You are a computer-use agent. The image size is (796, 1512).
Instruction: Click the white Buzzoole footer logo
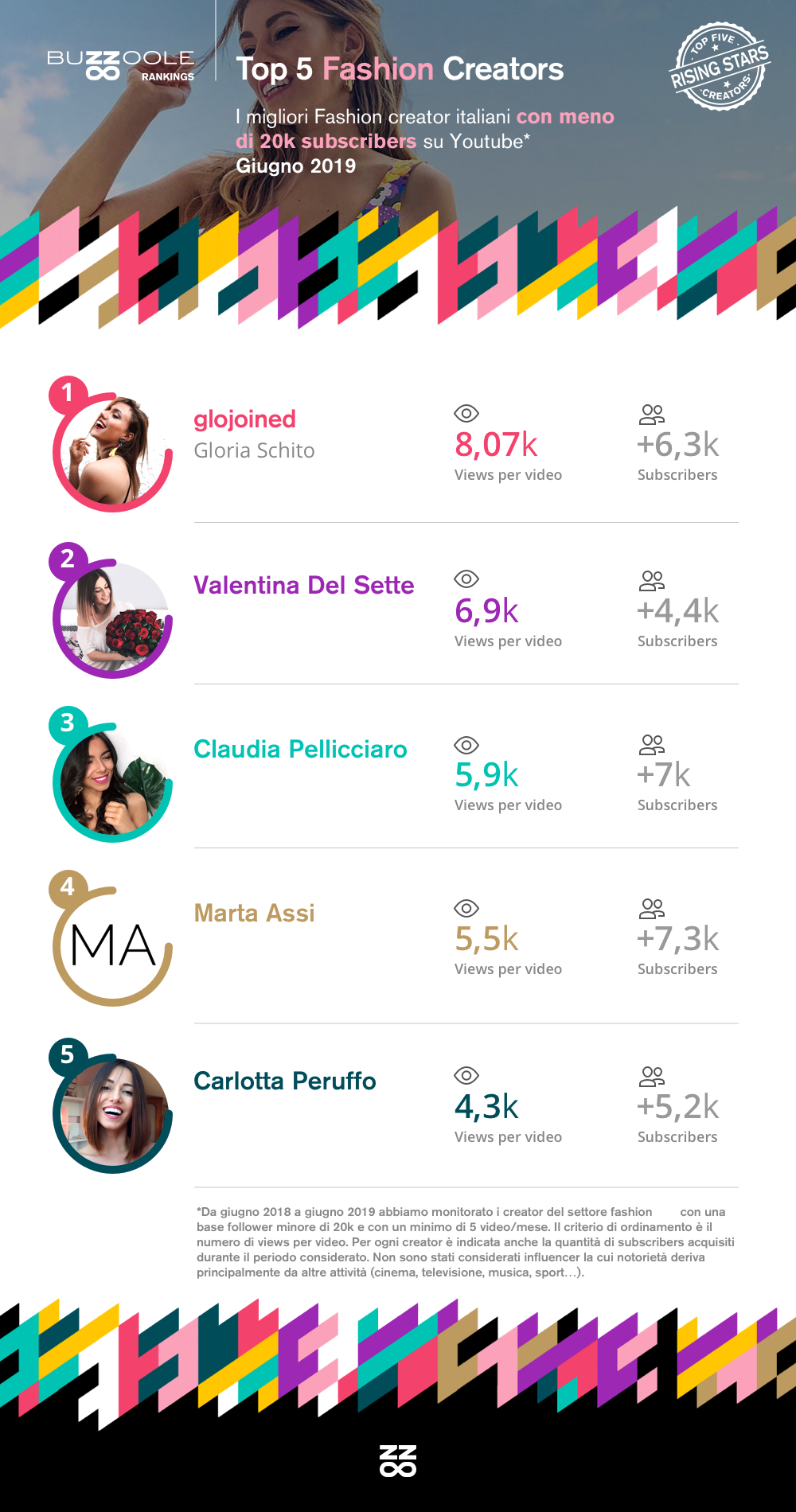point(398,1460)
